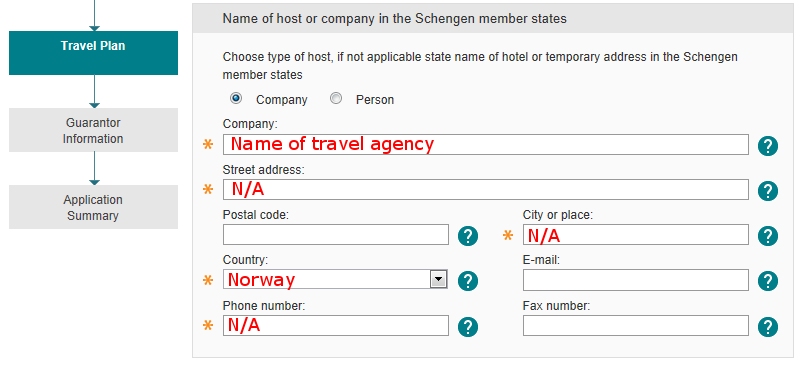The width and height of the screenshot is (802, 366).
Task: Focus the empty Fax number field
Action: pyautogui.click(x=635, y=325)
